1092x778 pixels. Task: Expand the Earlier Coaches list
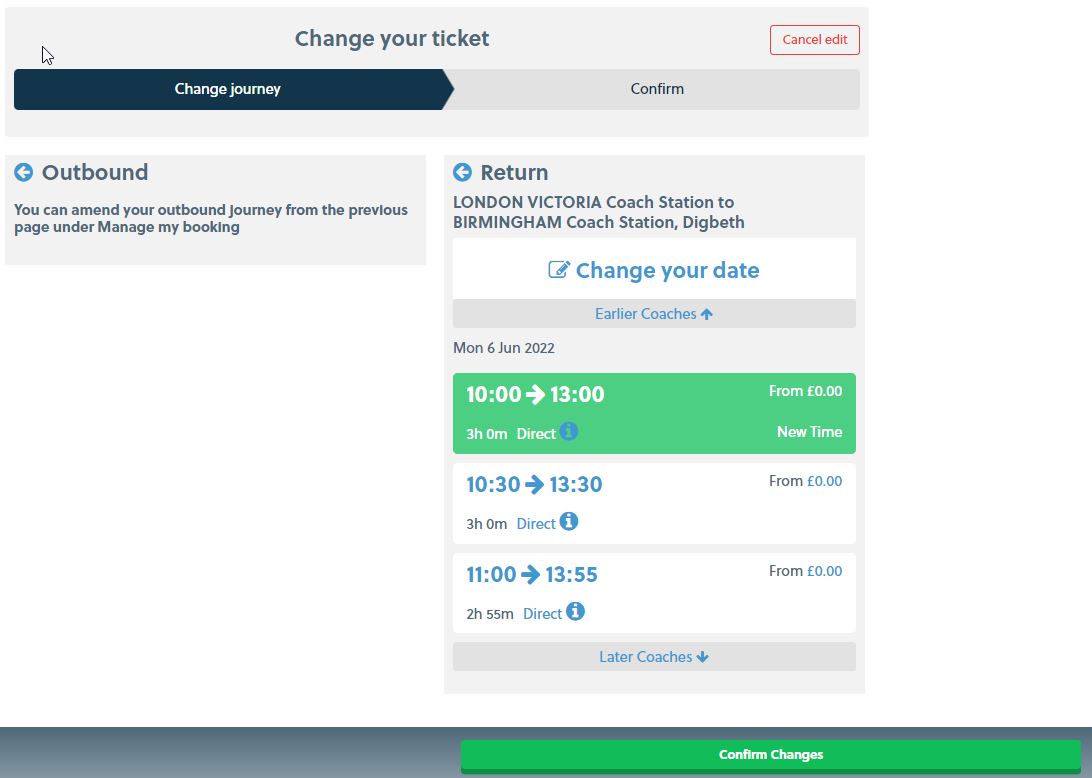[654, 314]
